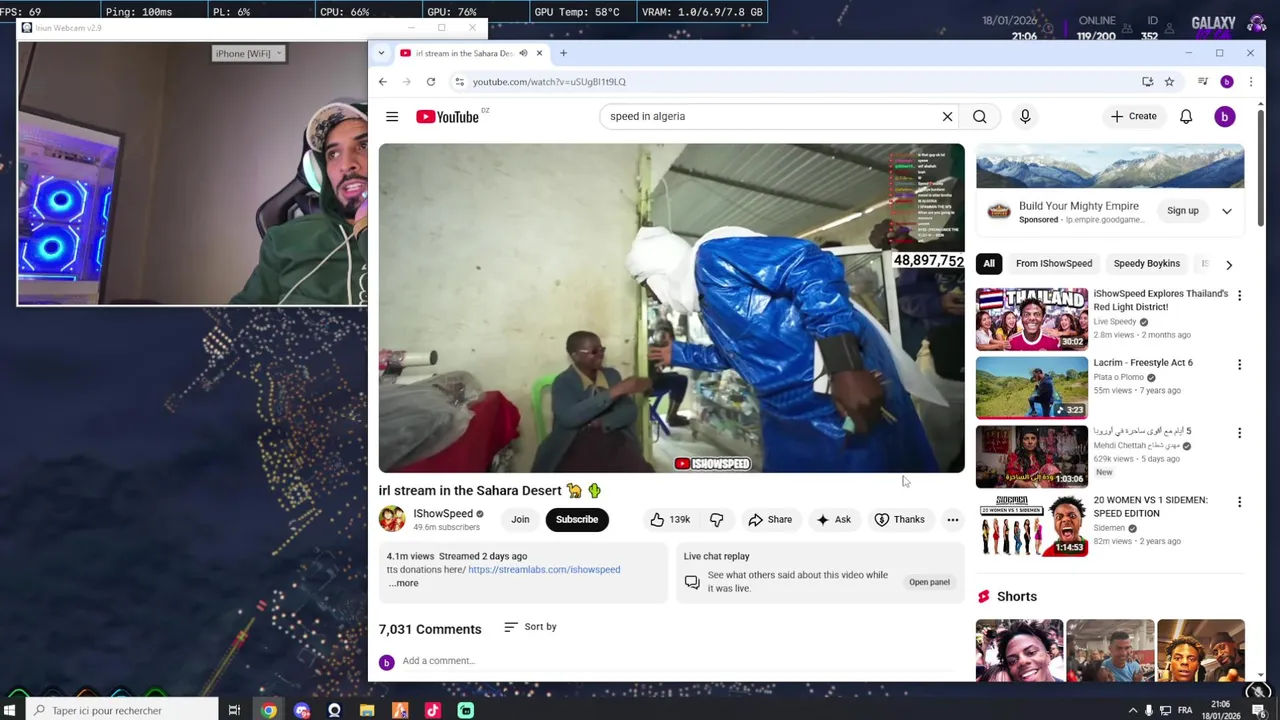The image size is (1280, 720).
Task: Open the live chat replay panel
Action: pos(929,582)
